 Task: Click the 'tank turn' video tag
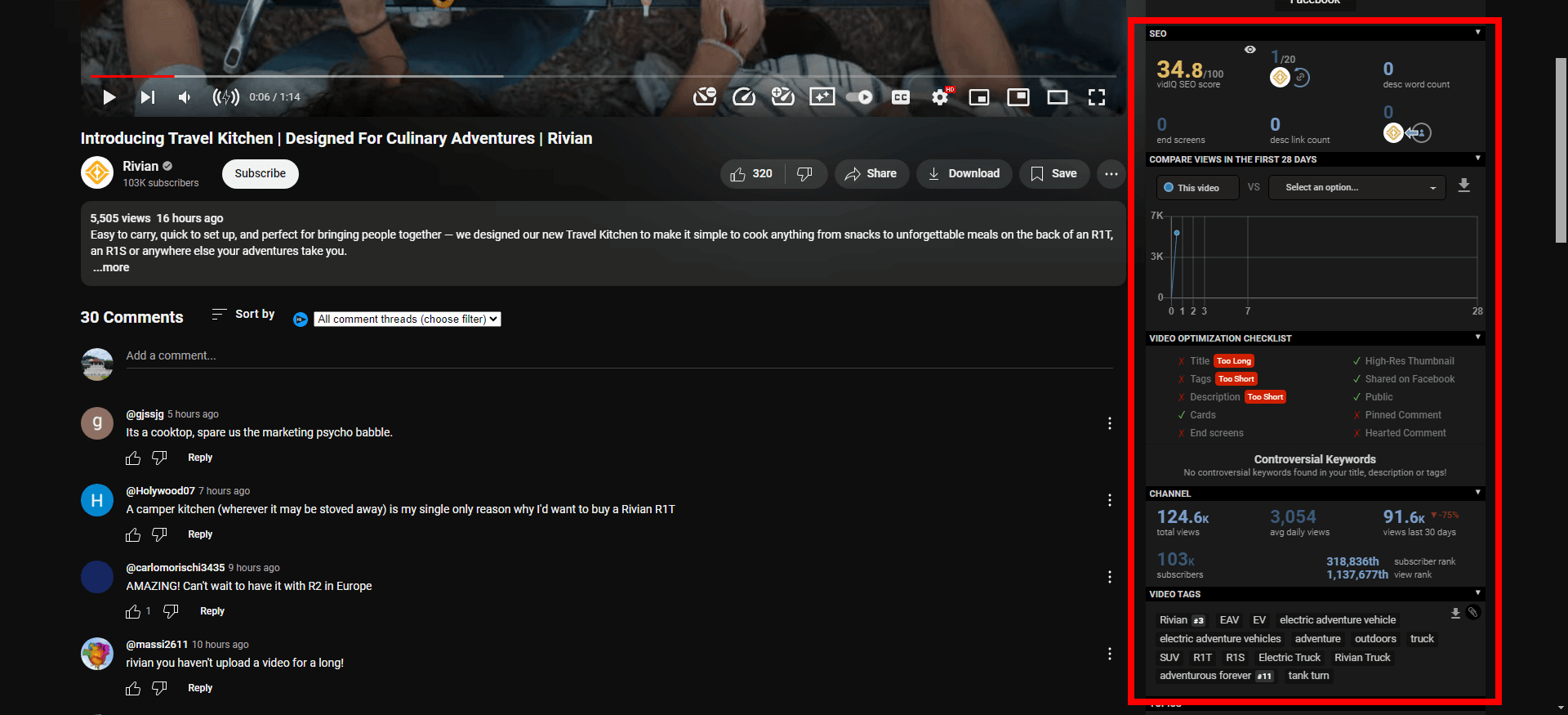coord(1308,676)
